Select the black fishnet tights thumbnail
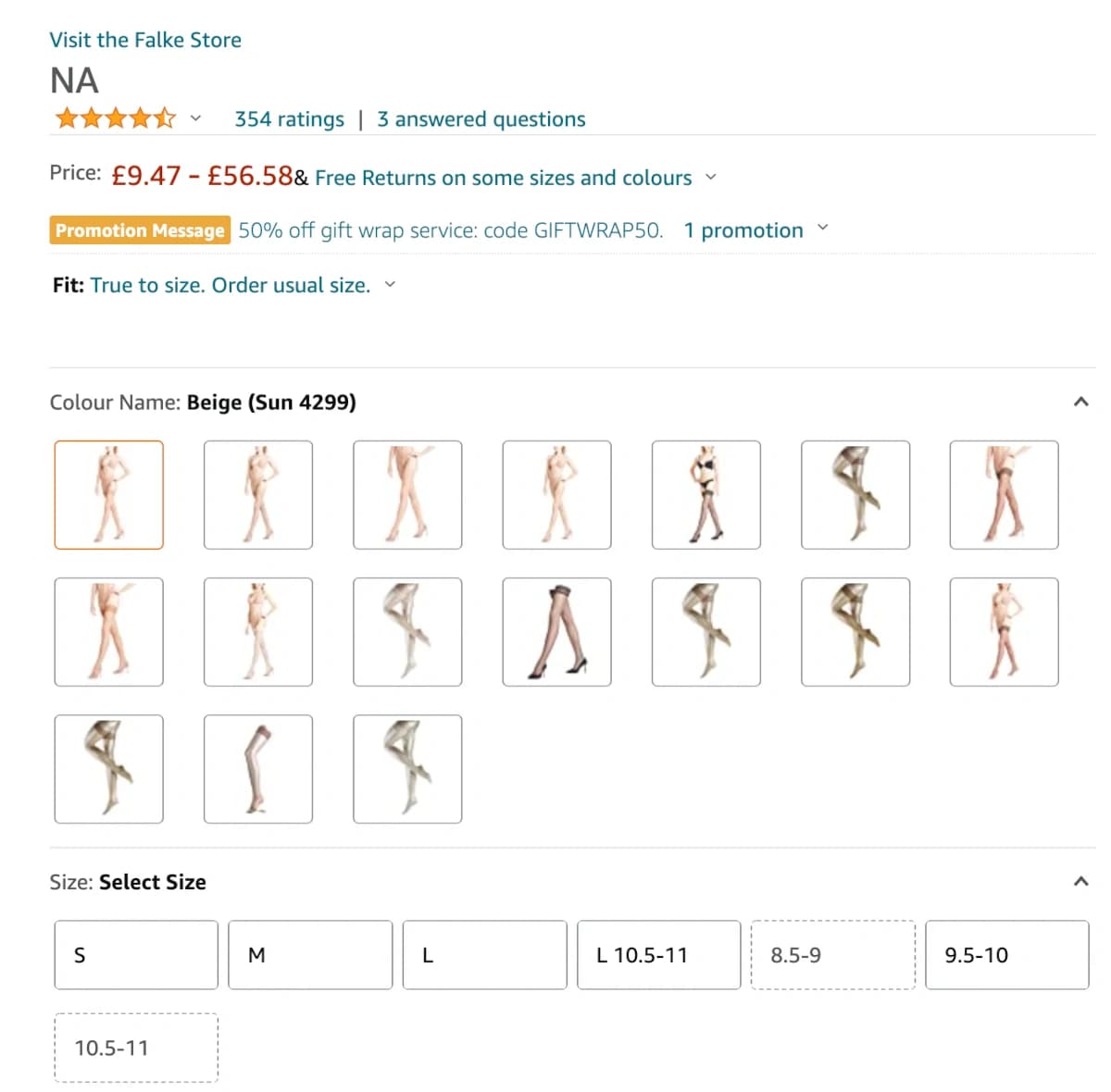 (556, 633)
